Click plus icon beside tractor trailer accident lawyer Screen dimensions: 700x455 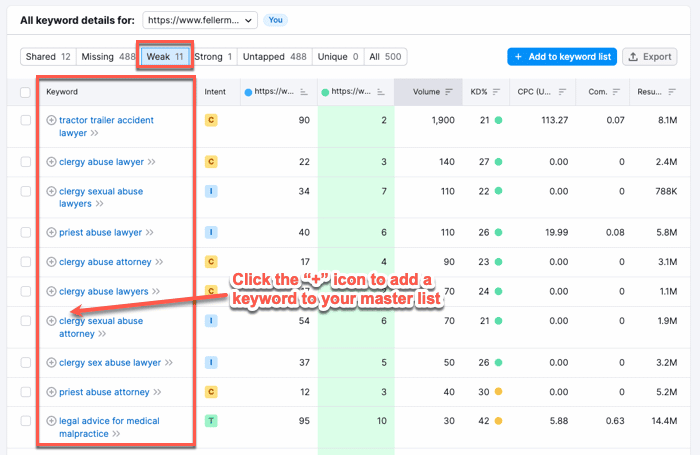coord(52,120)
